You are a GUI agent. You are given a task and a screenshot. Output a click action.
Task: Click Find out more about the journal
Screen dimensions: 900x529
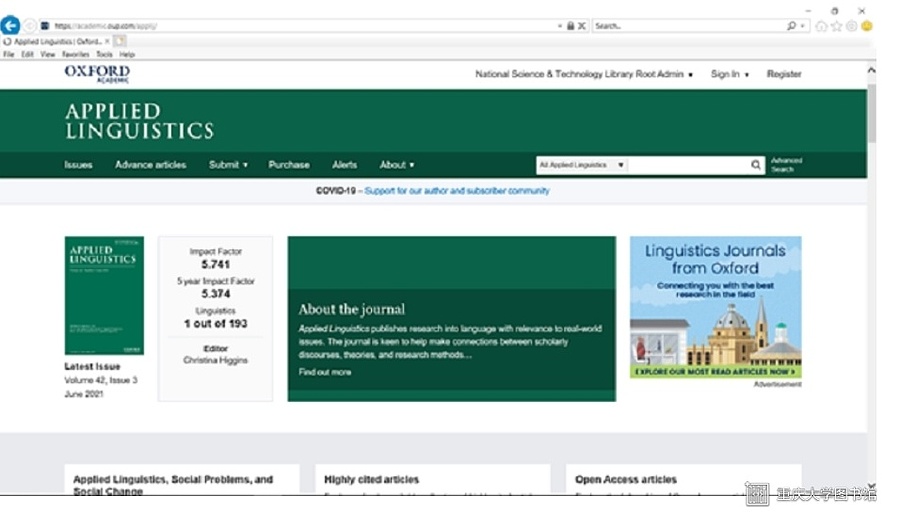click(x=325, y=372)
